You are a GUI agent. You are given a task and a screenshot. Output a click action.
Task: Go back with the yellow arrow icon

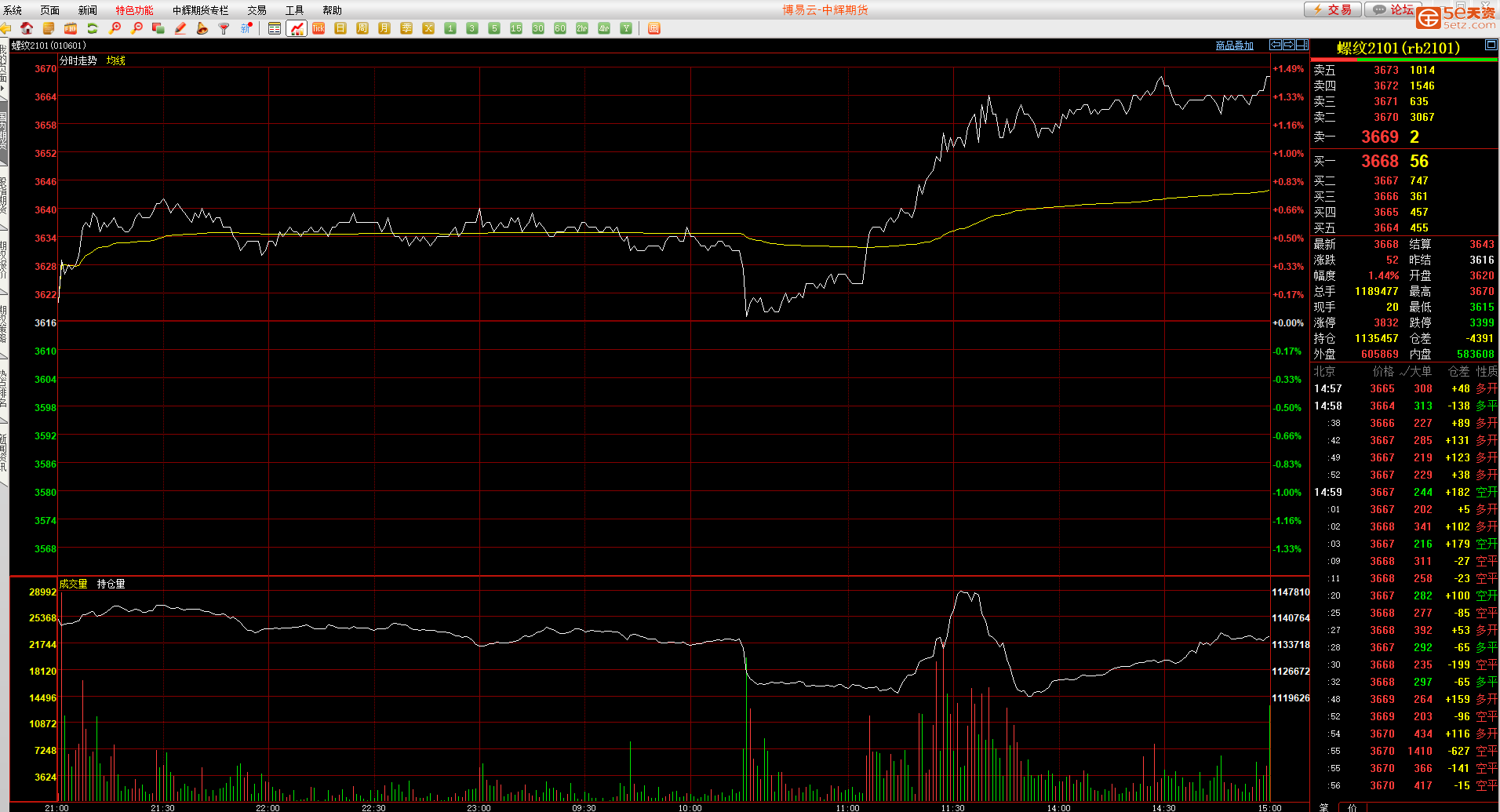pos(5,28)
